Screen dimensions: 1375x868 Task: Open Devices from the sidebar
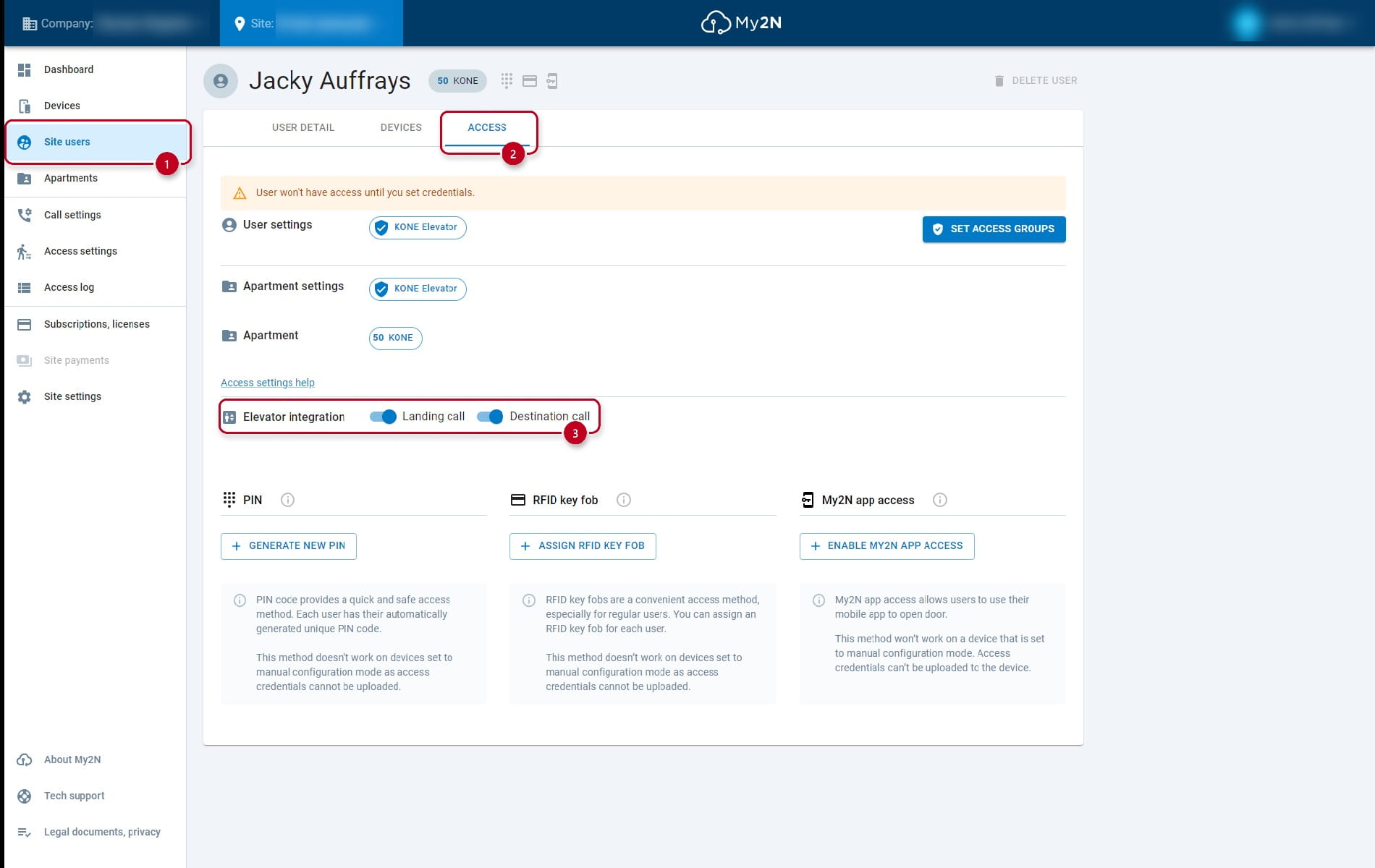[96, 106]
